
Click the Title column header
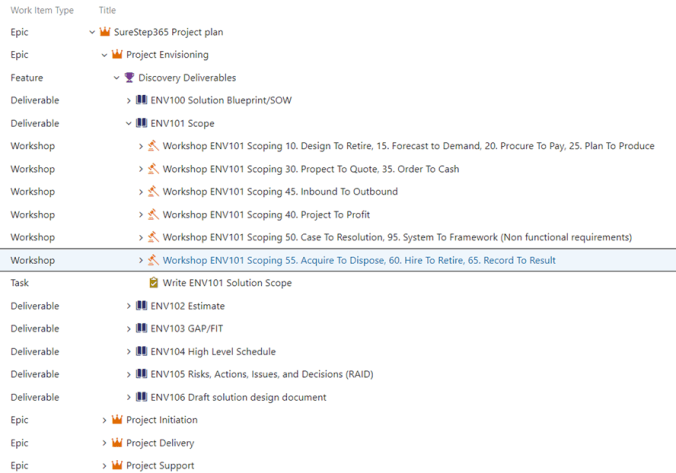107,10
